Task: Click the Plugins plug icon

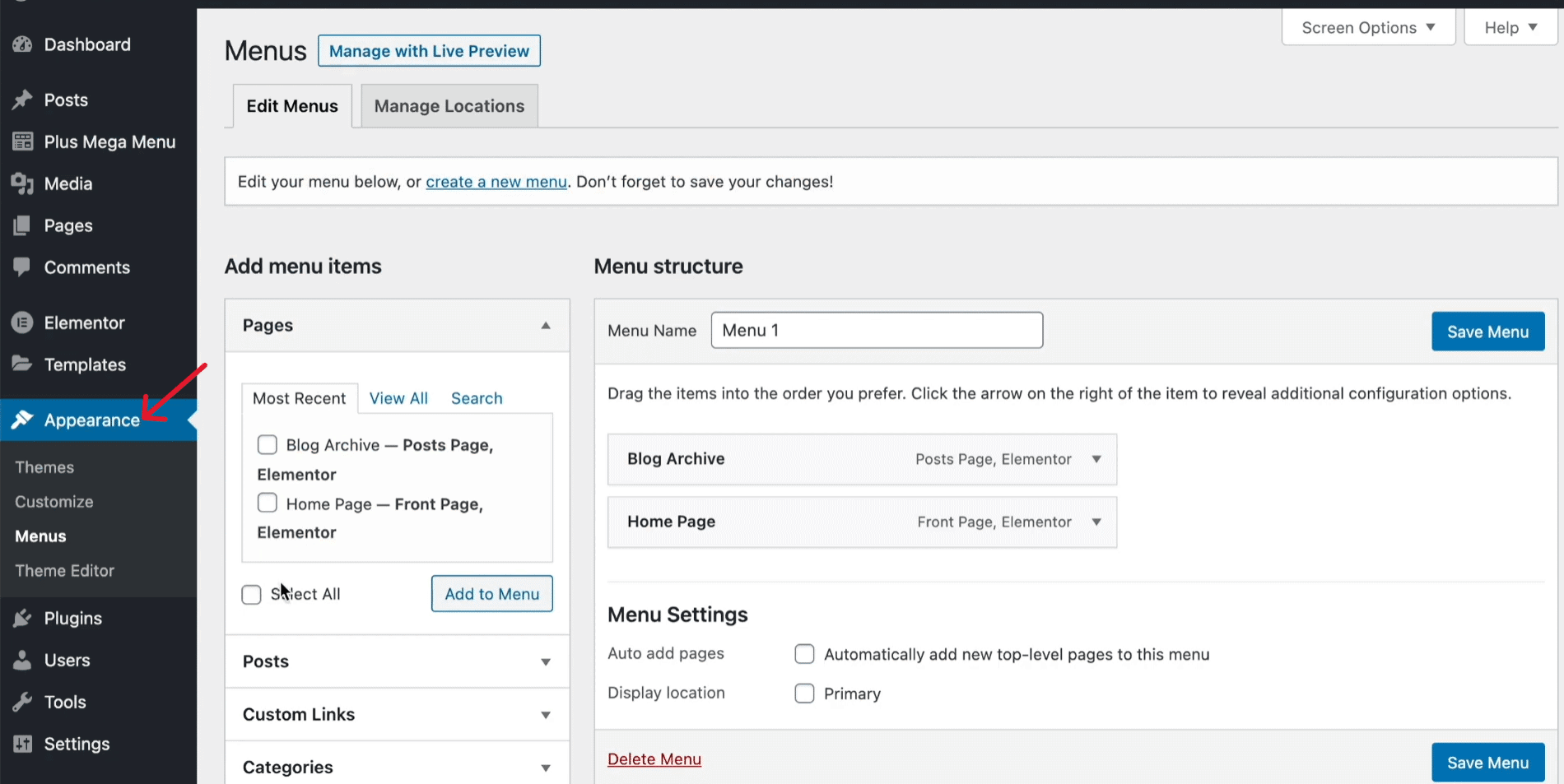Action: click(22, 618)
